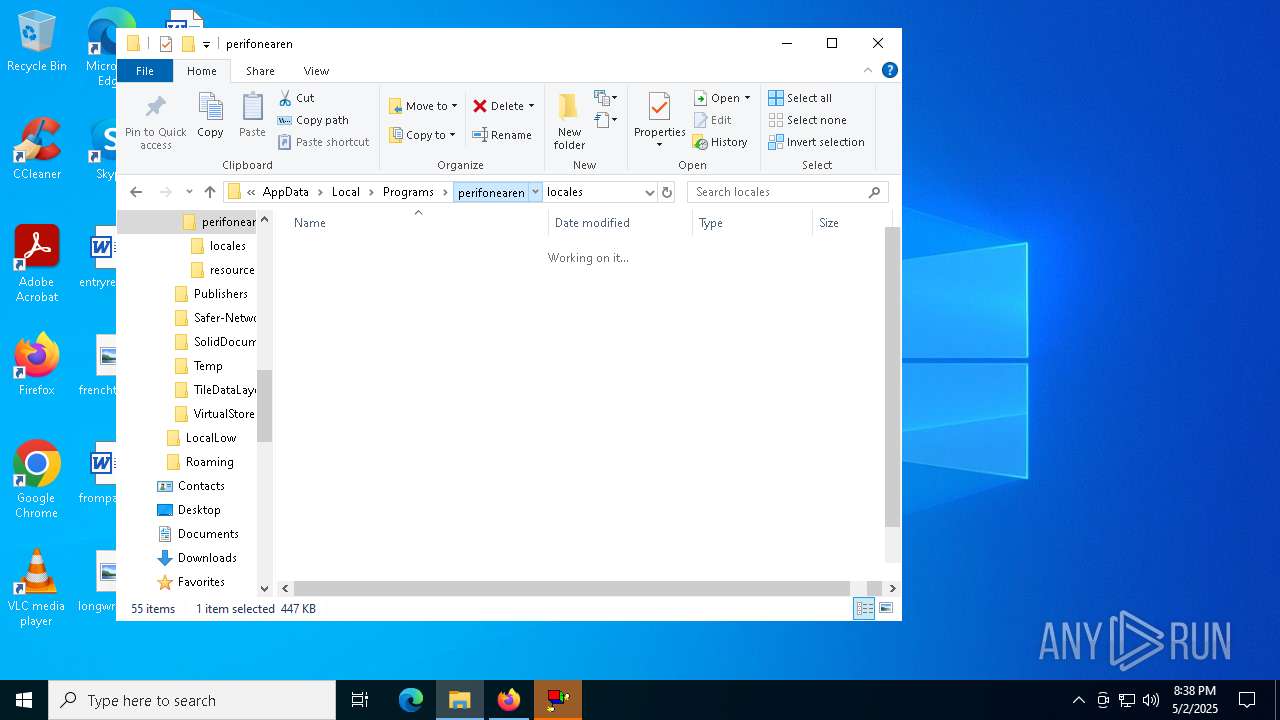The image size is (1280, 720).
Task: Expand the Delete options arrow
Action: (x=531, y=106)
